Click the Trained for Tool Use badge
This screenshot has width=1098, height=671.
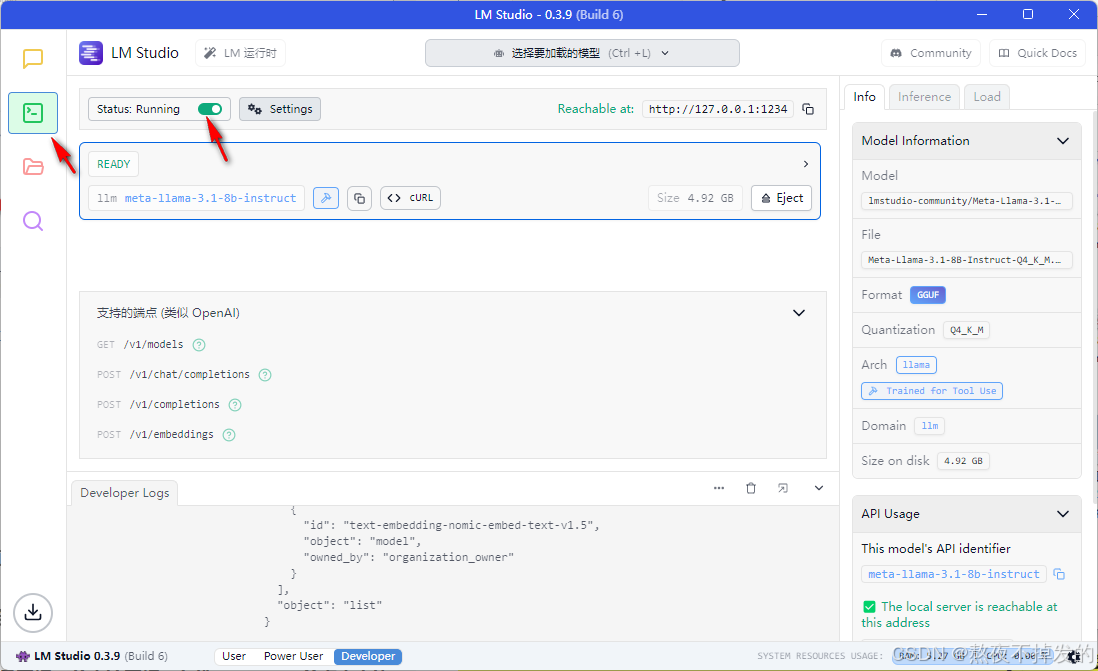coord(932,391)
